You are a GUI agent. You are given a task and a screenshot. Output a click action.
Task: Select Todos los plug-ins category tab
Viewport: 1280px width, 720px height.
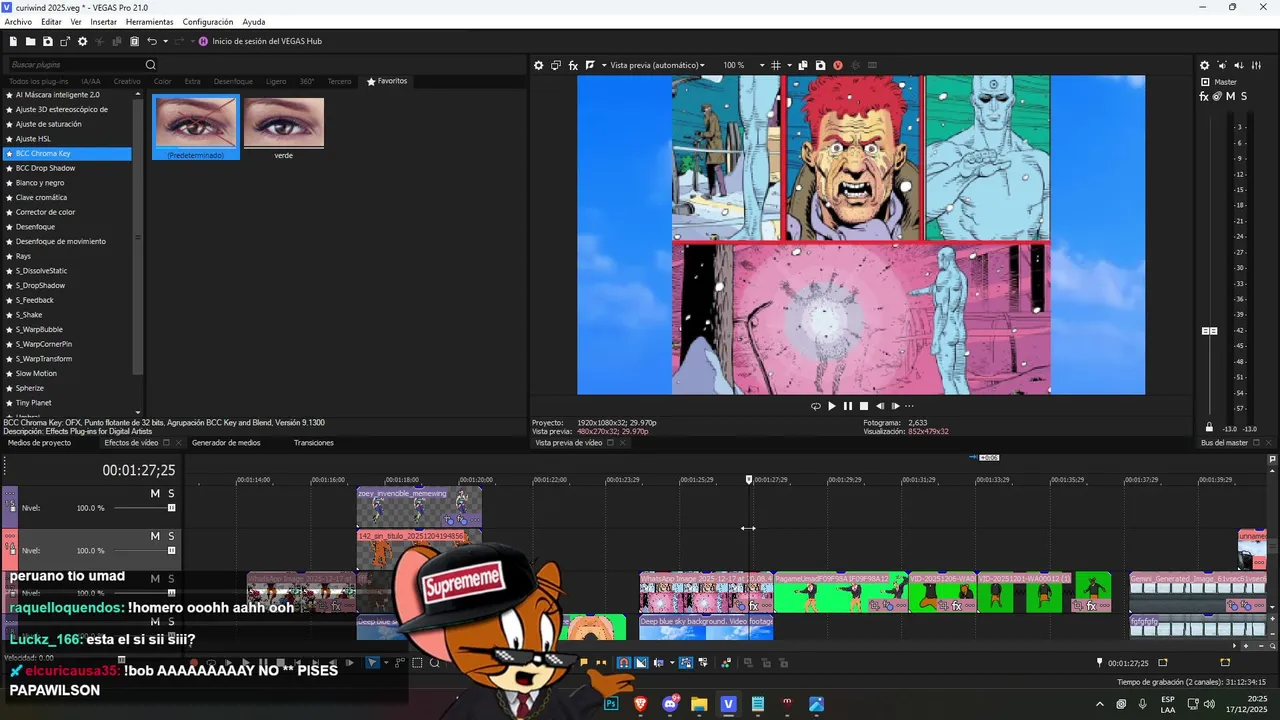[x=38, y=81]
